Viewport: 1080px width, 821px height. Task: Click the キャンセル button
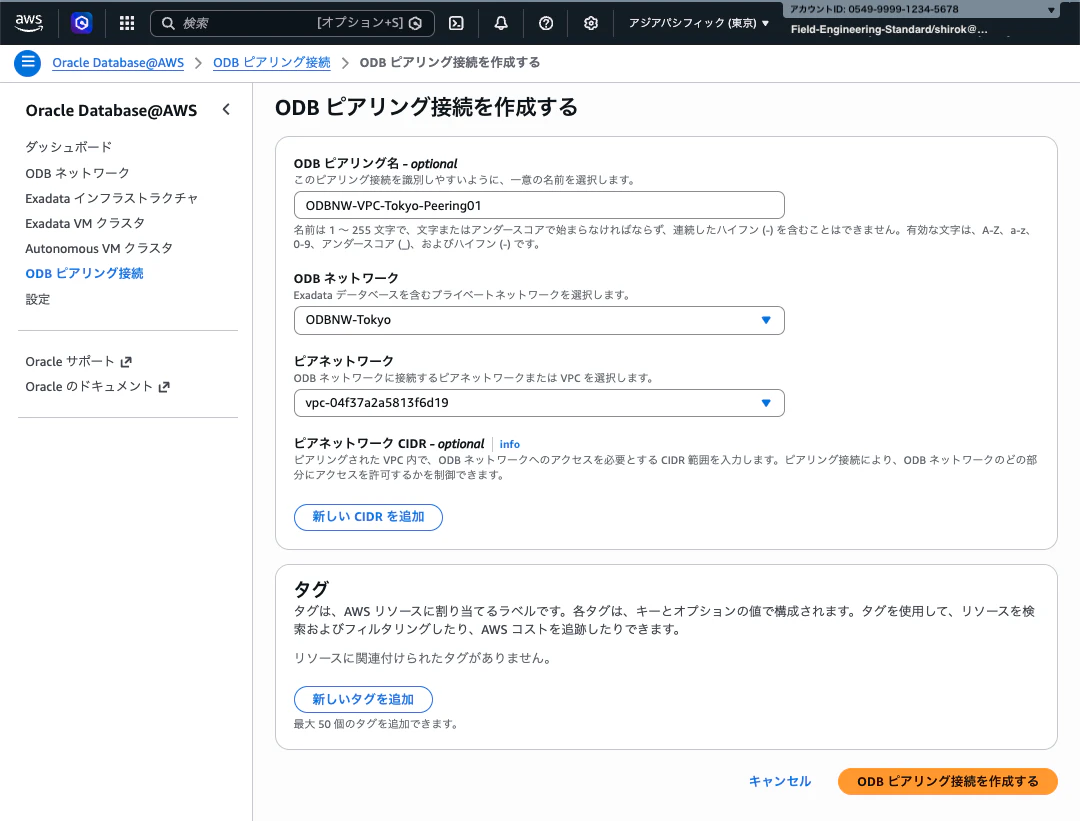(x=780, y=781)
